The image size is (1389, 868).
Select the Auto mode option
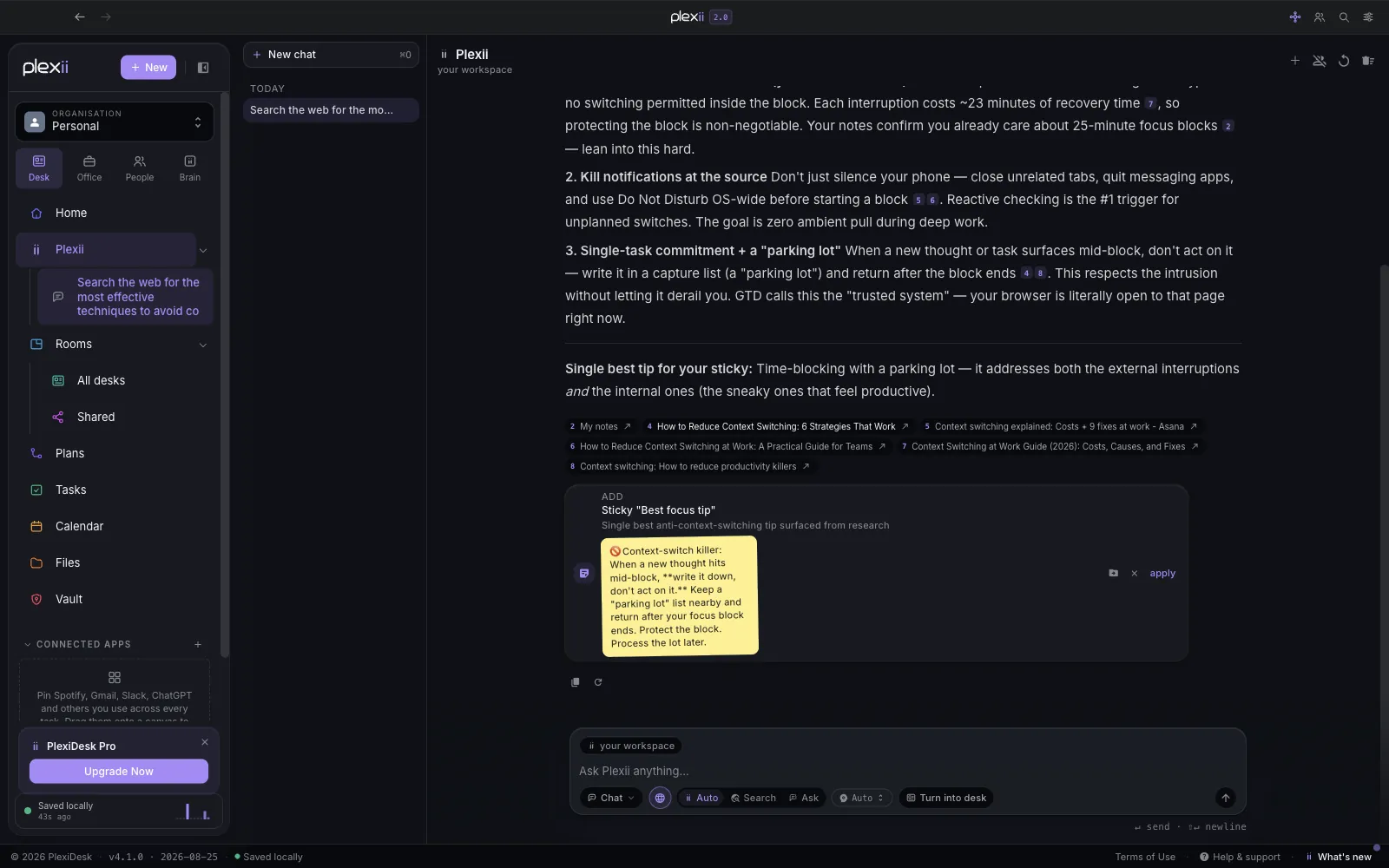(701, 798)
